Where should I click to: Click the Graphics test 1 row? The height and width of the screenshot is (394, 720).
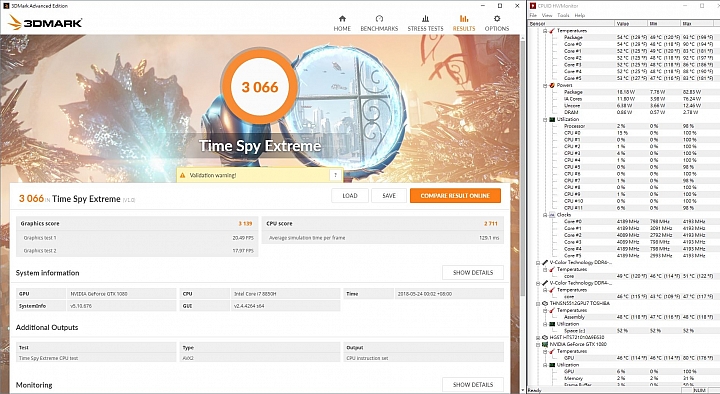(x=137, y=238)
